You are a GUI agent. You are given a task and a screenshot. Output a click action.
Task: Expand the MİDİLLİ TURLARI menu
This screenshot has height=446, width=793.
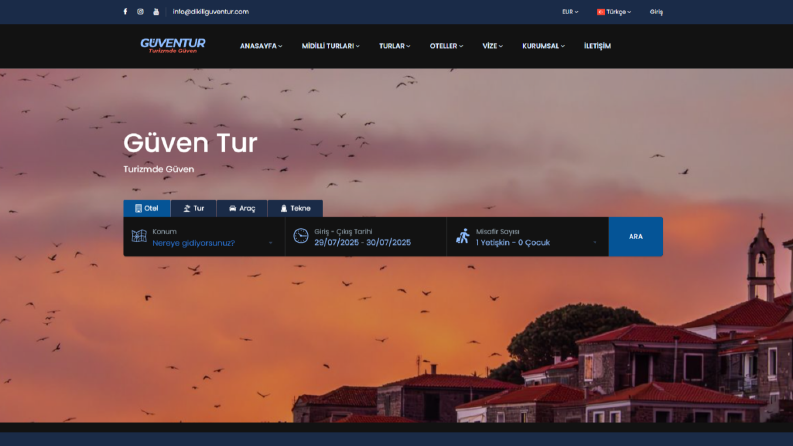[330, 46]
